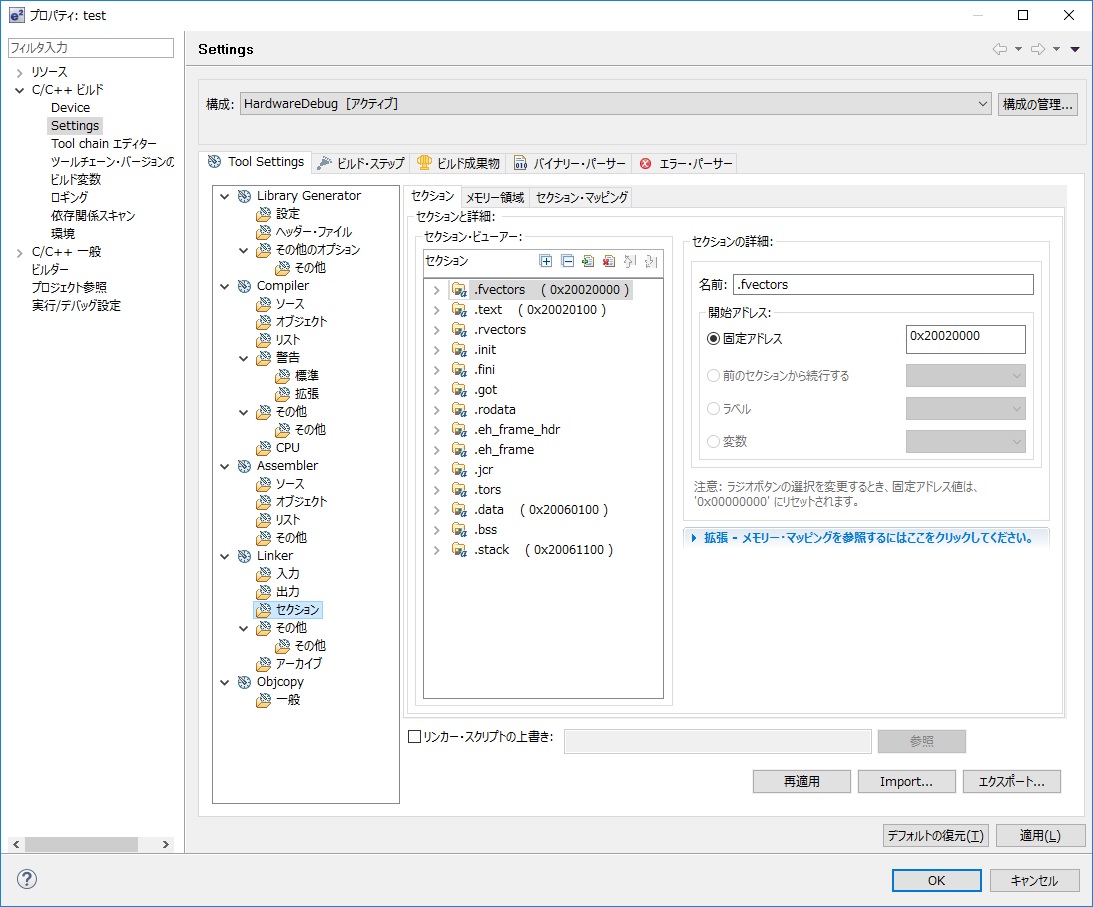Select the 固定アドレス radio button
The height and width of the screenshot is (907, 1093).
[713, 339]
